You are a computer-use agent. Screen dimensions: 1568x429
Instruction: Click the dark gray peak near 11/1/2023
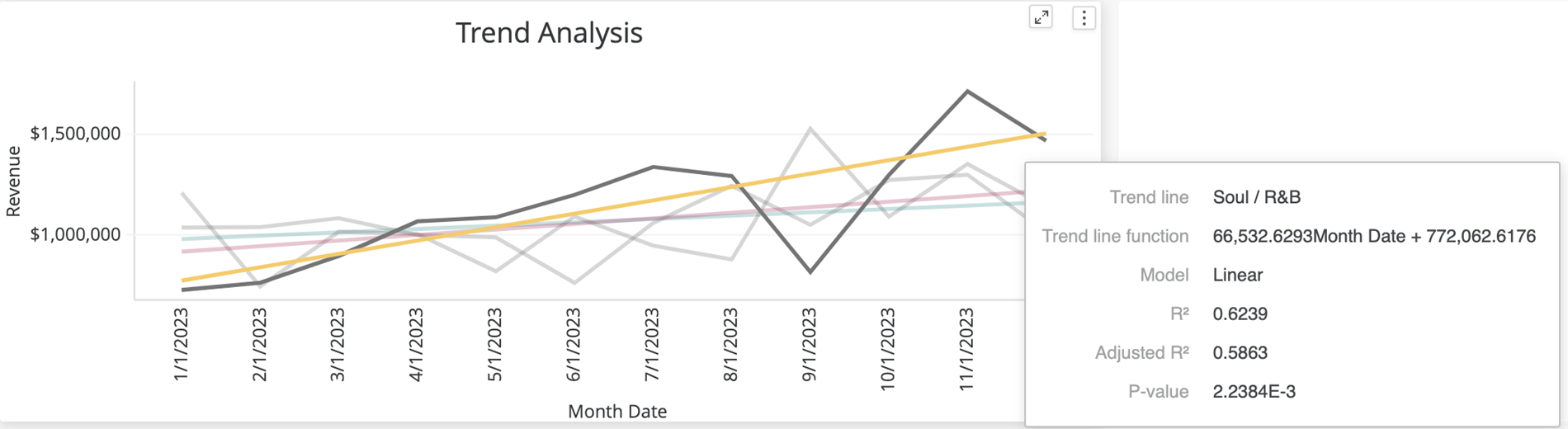(966, 92)
